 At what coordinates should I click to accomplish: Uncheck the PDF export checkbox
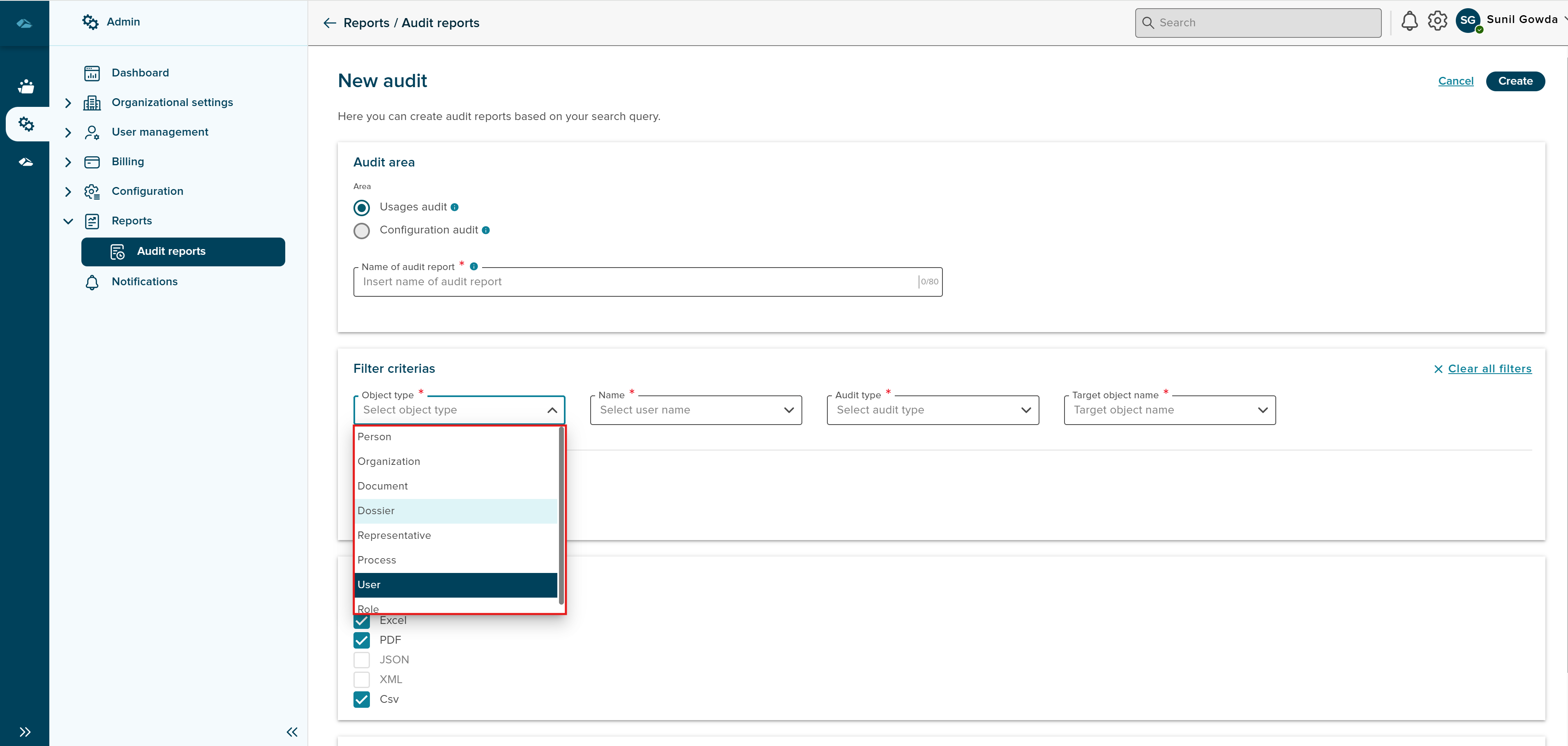point(362,640)
